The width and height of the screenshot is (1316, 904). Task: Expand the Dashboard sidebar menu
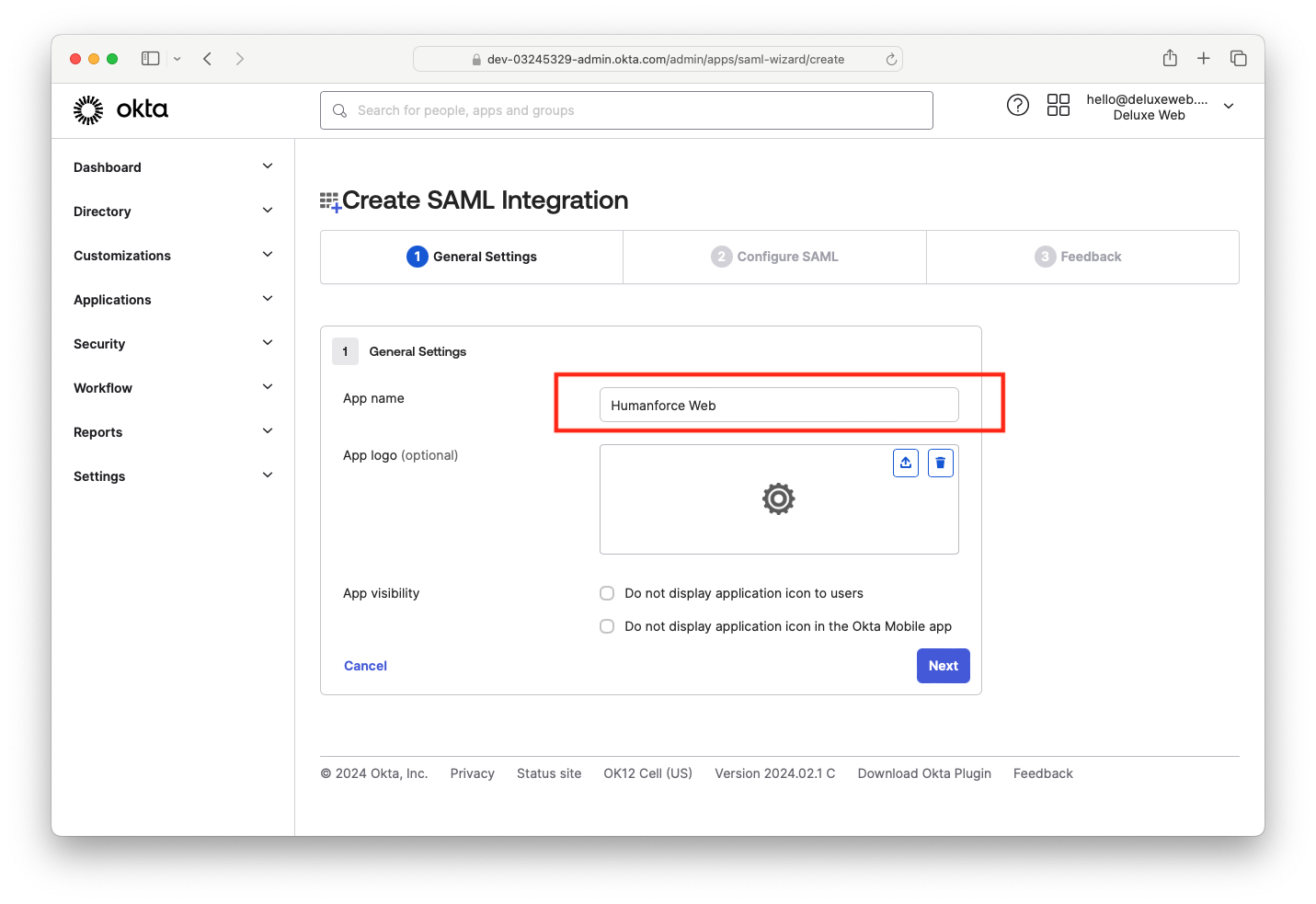174,167
